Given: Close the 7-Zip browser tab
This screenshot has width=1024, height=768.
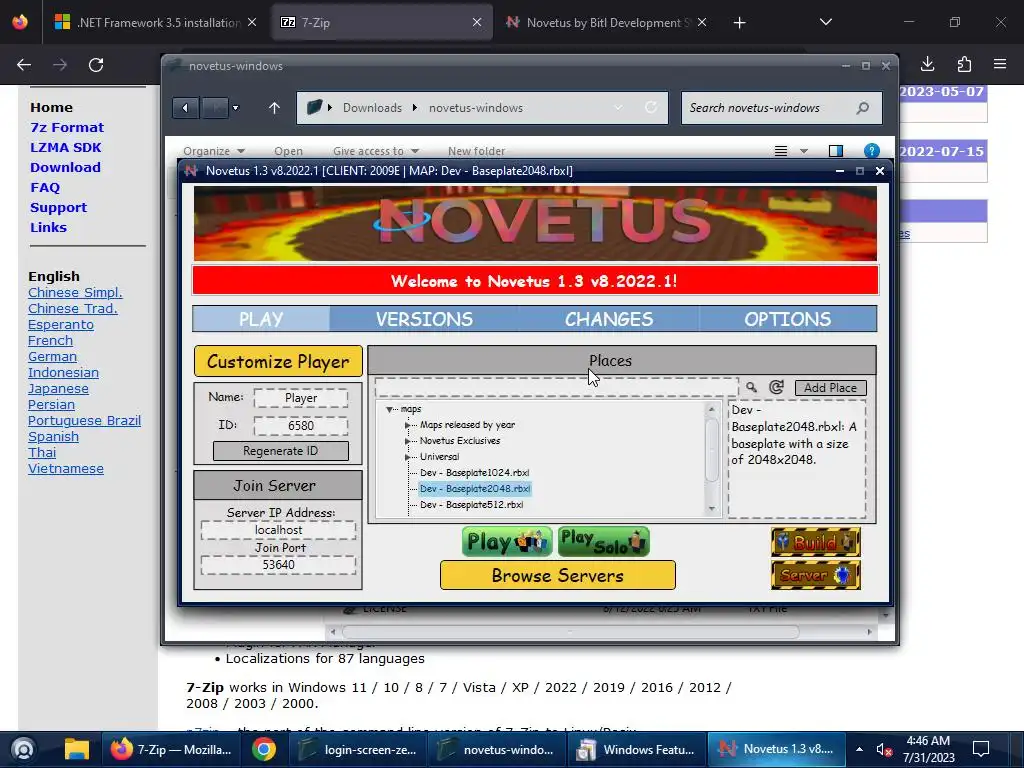Looking at the screenshot, I should 477,22.
